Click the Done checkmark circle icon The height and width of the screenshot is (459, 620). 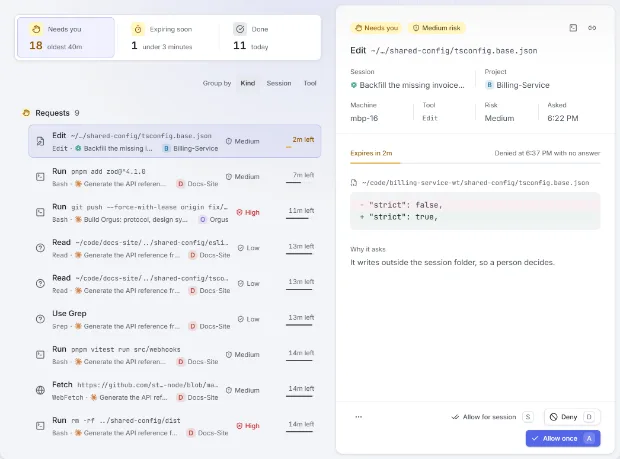[x=240, y=29]
